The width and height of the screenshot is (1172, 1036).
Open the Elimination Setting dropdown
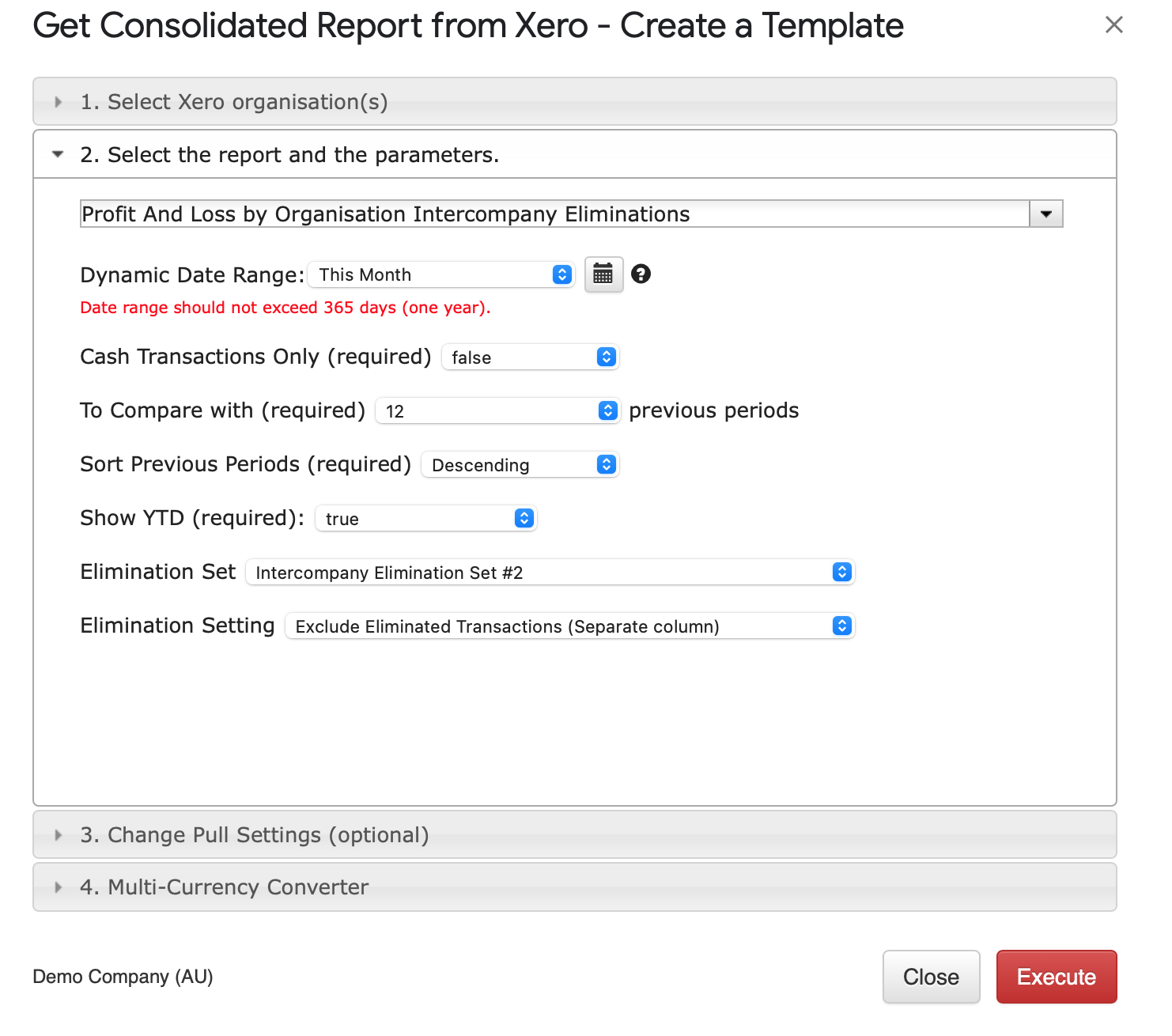point(569,626)
